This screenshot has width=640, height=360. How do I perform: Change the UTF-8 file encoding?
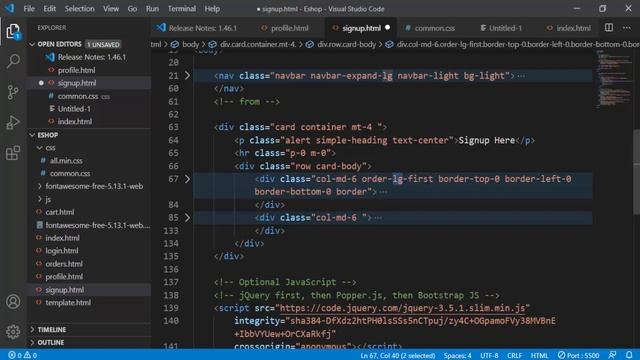coord(489,355)
